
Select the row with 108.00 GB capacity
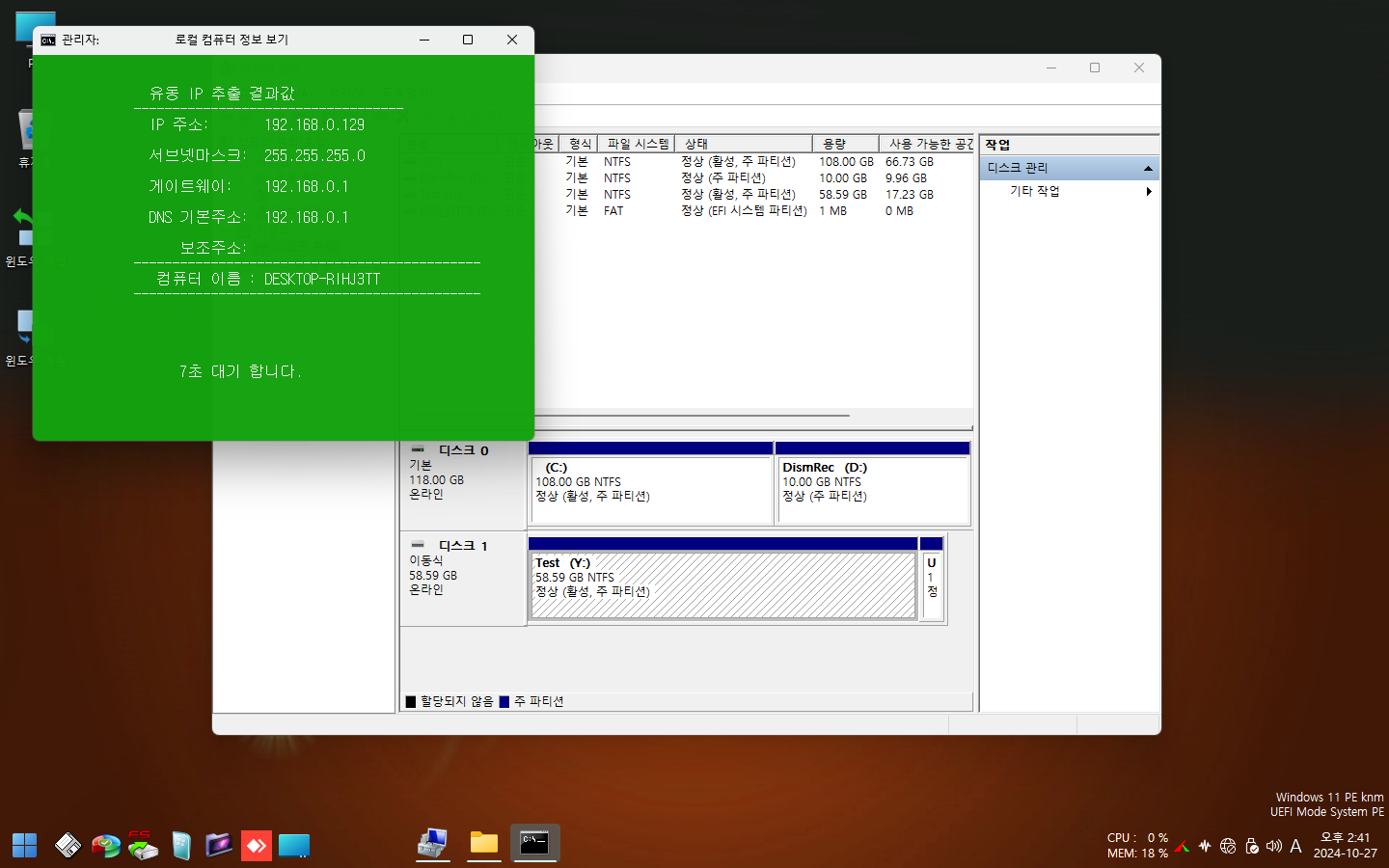coord(752,162)
